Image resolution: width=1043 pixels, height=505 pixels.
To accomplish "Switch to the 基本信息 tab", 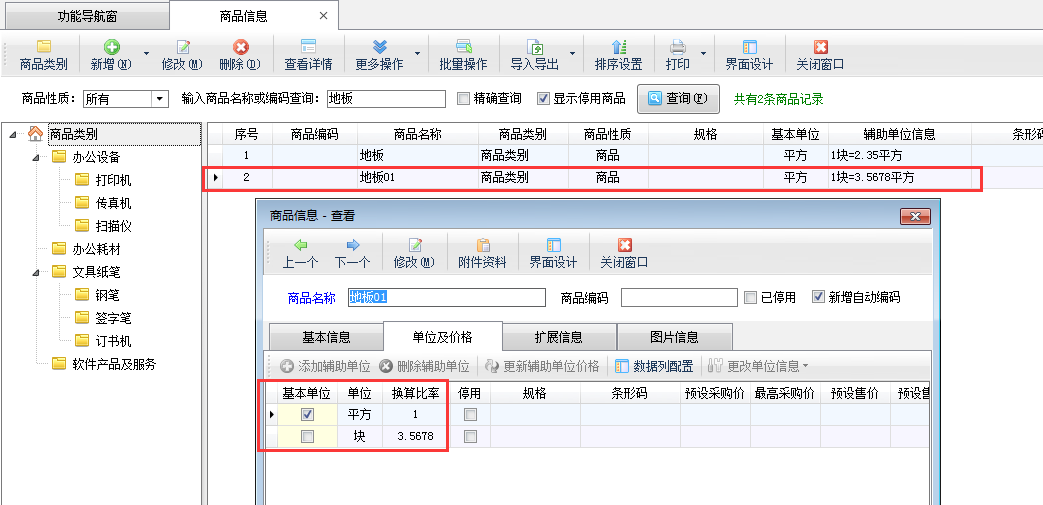I will click(326, 337).
